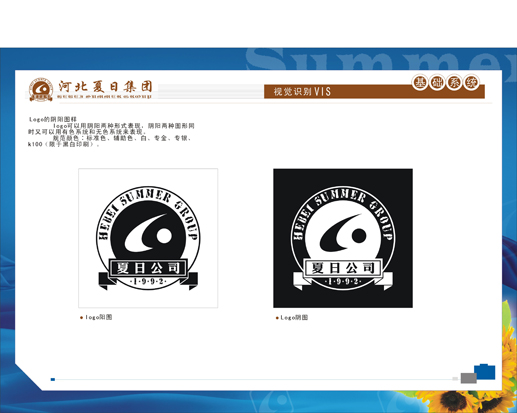Click 夏日公司 plate in the black logo
The width and height of the screenshot is (517, 413).
(x=343, y=268)
